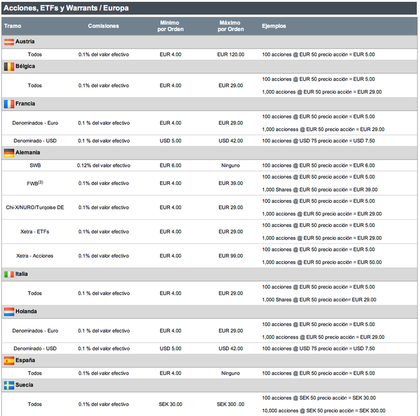Click Todos tramo in Suecia row
Viewport: 420px width, 416px height.
tap(35, 404)
